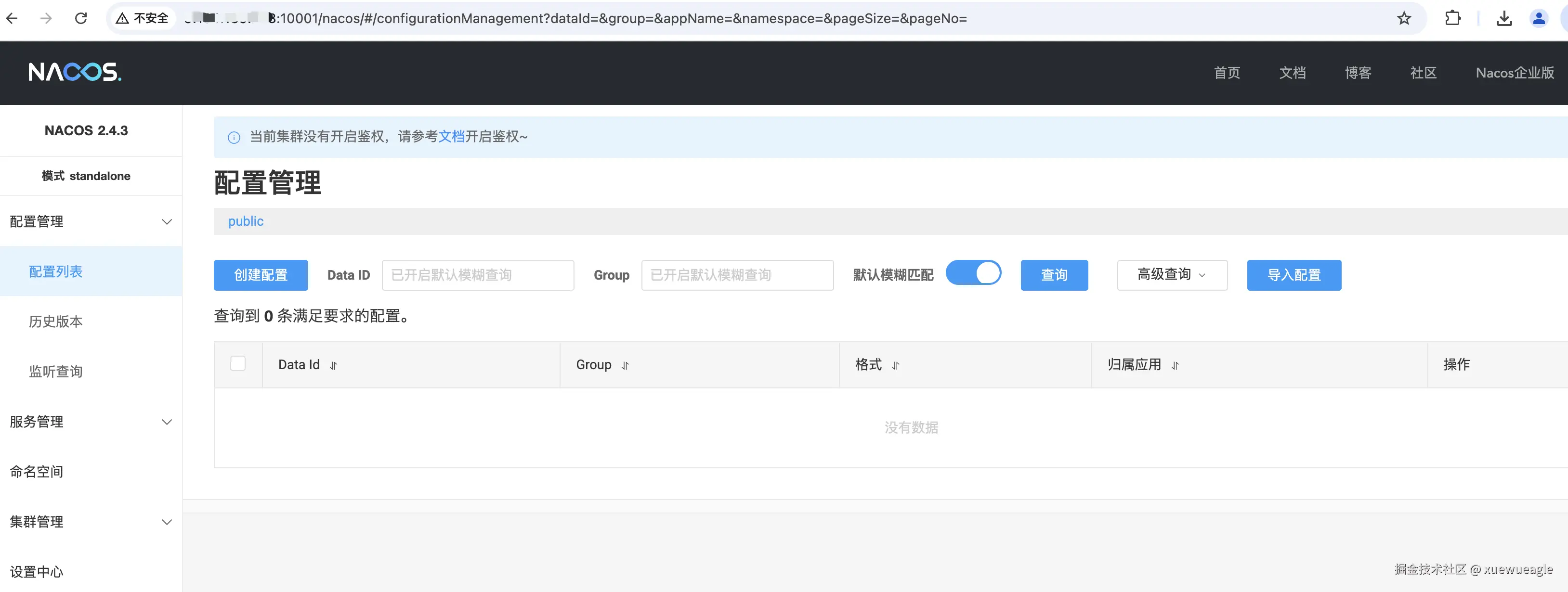Click the Data ID search input field

tap(478, 275)
